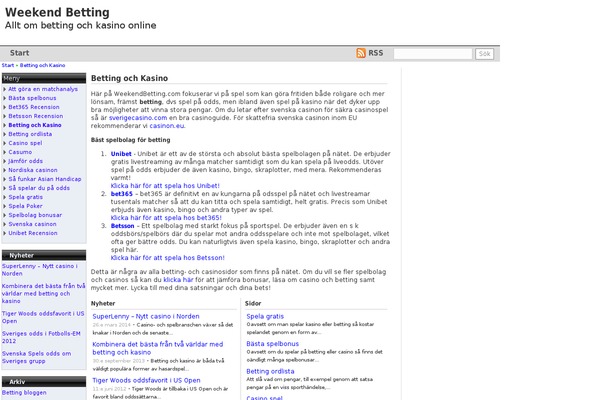
Task: Open Så spelar du på odds link
Action: (39, 188)
